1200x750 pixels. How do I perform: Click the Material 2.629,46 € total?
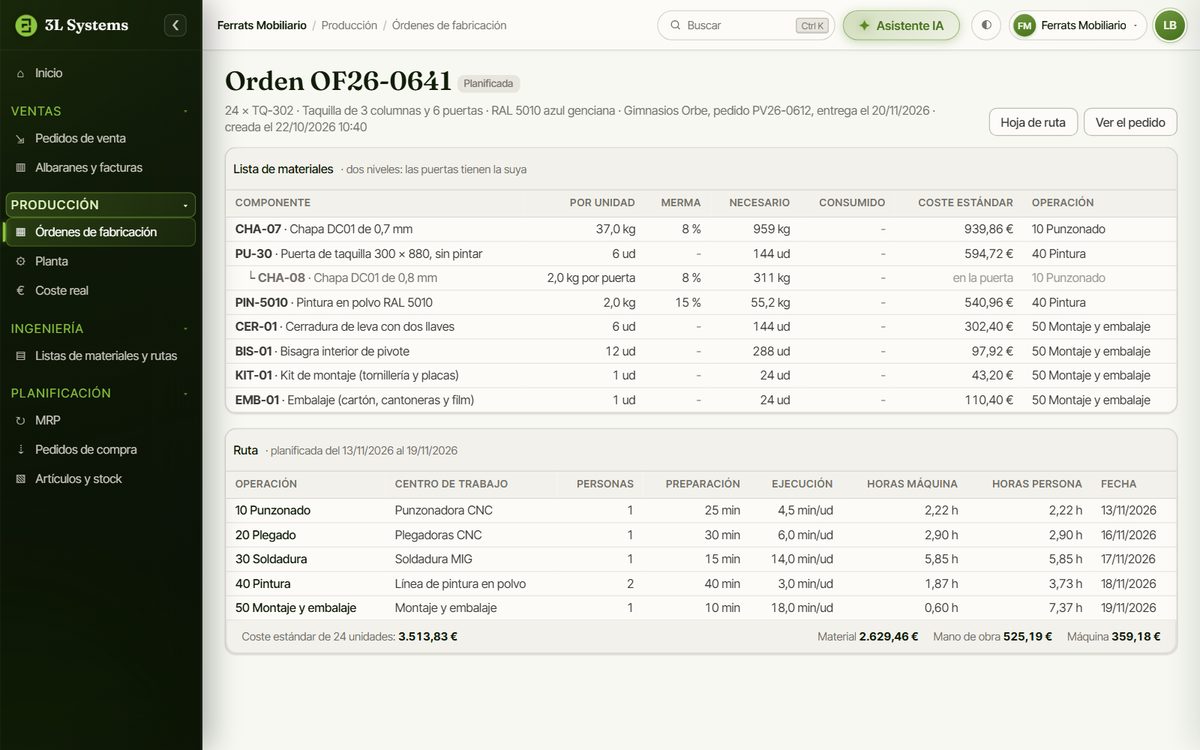coord(868,636)
